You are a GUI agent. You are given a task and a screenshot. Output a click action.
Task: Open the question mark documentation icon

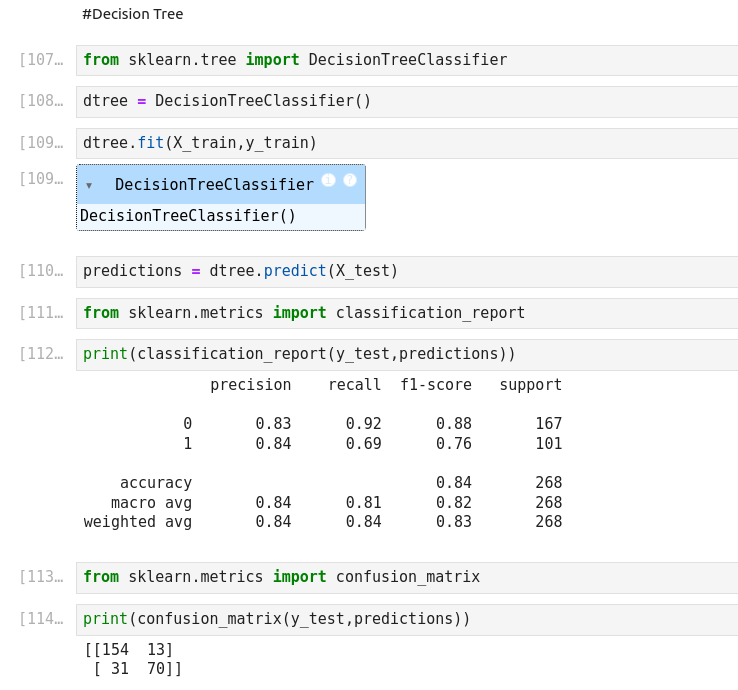[350, 180]
